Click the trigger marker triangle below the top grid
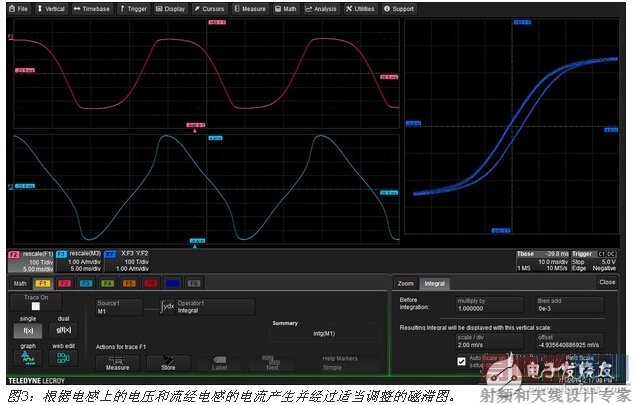This screenshot has width=634, height=405. pyautogui.click(x=195, y=131)
